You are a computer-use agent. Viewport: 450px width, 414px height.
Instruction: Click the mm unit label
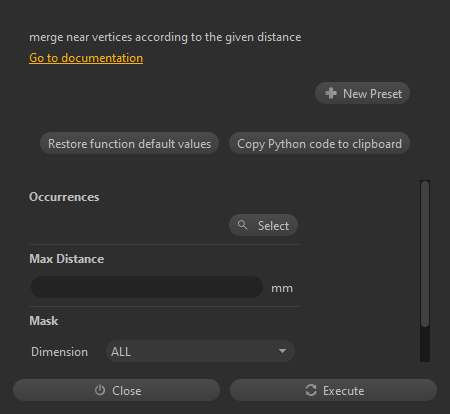[x=282, y=288]
